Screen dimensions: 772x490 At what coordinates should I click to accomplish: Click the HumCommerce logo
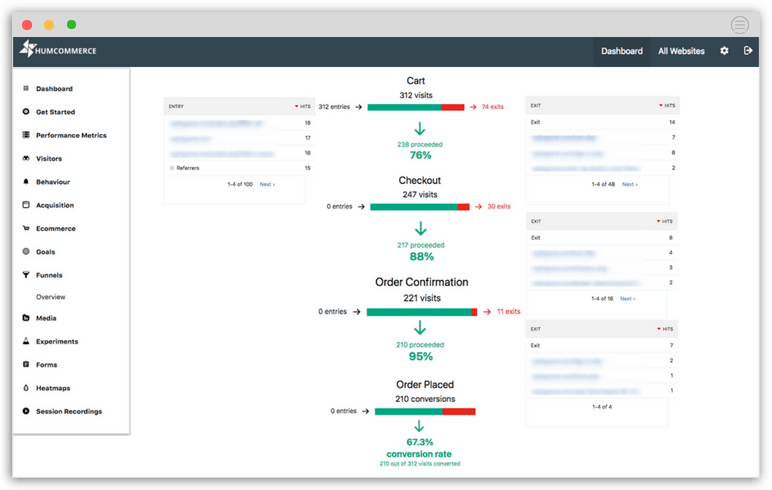59,49
